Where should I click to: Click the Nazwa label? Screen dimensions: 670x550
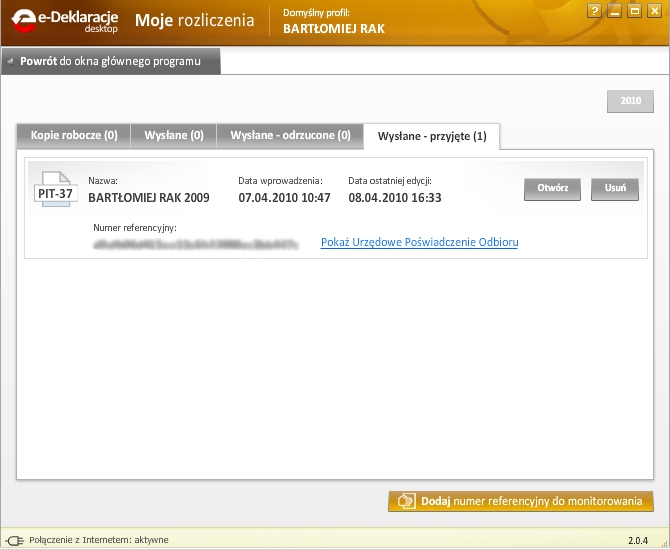point(103,181)
